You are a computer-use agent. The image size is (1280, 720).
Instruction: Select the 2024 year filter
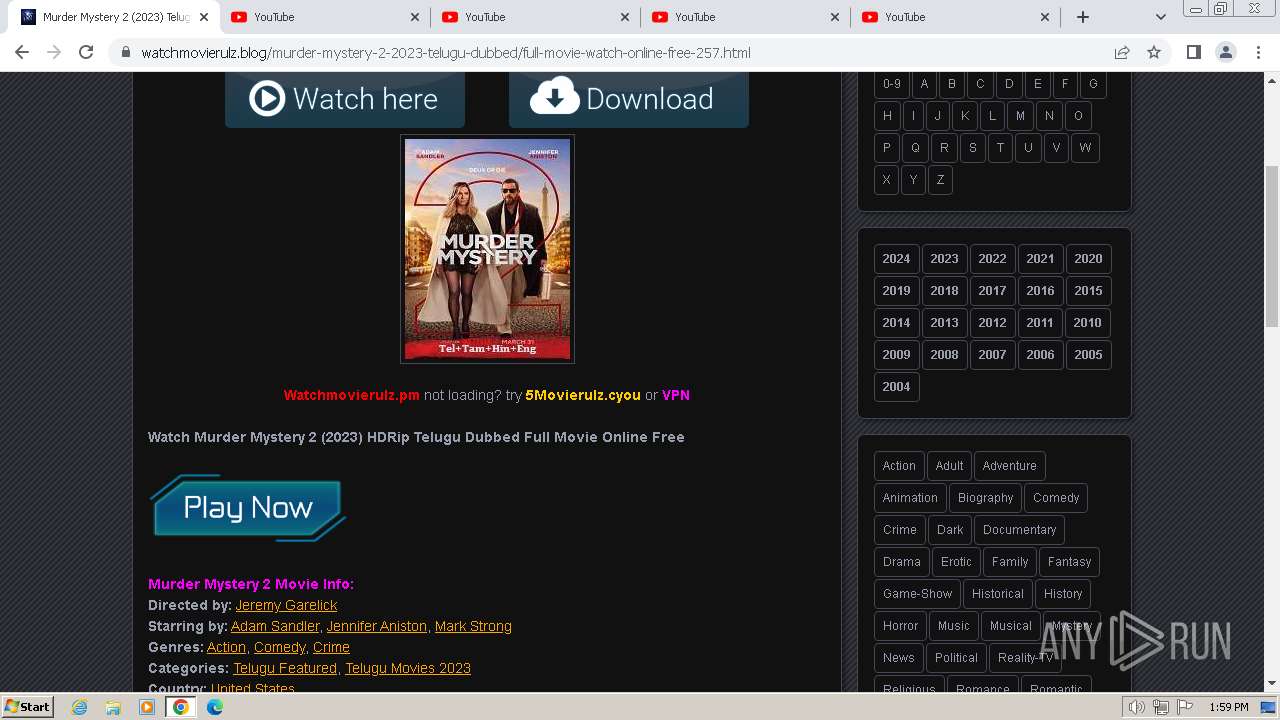tap(896, 259)
